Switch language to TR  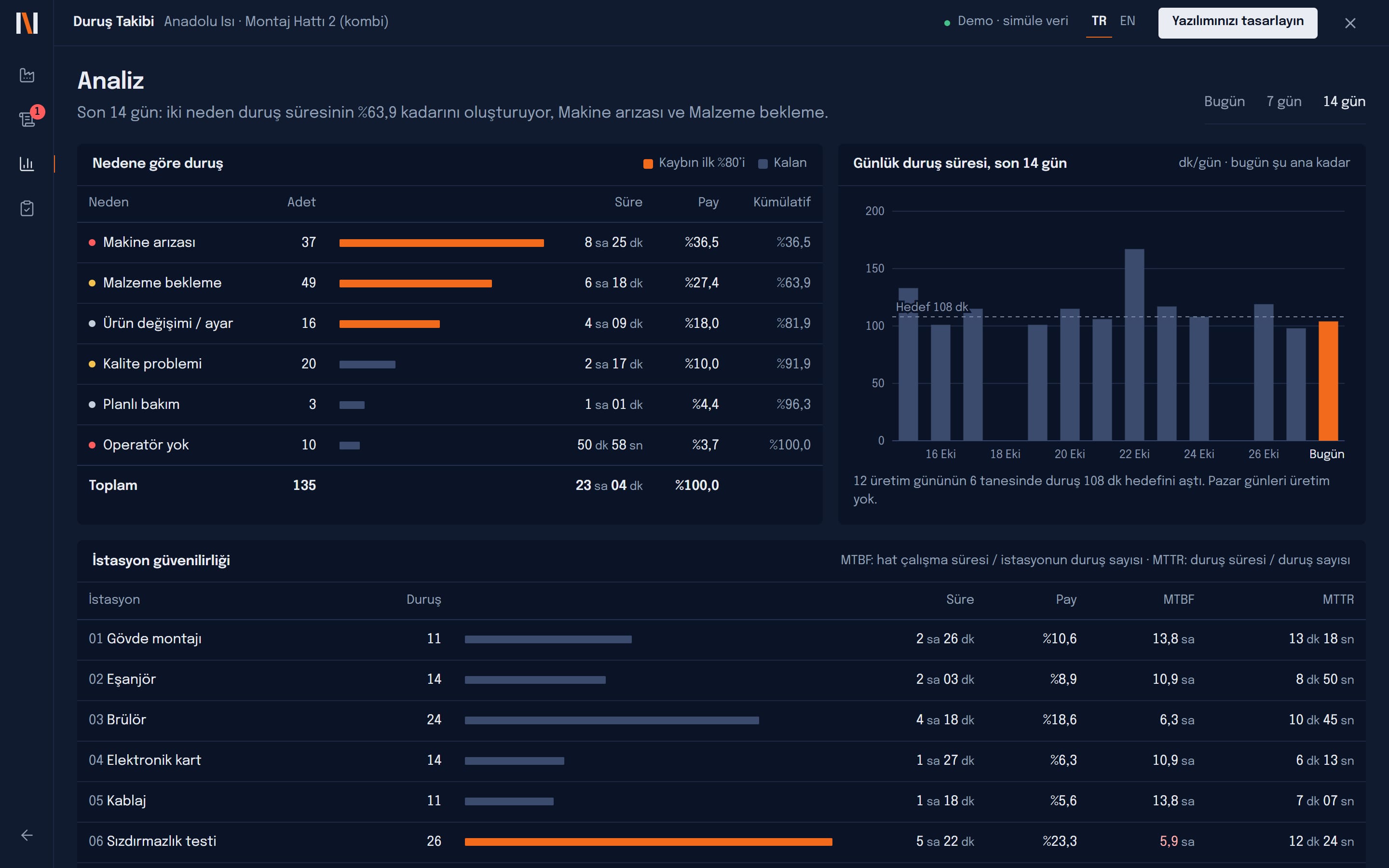[1099, 21]
